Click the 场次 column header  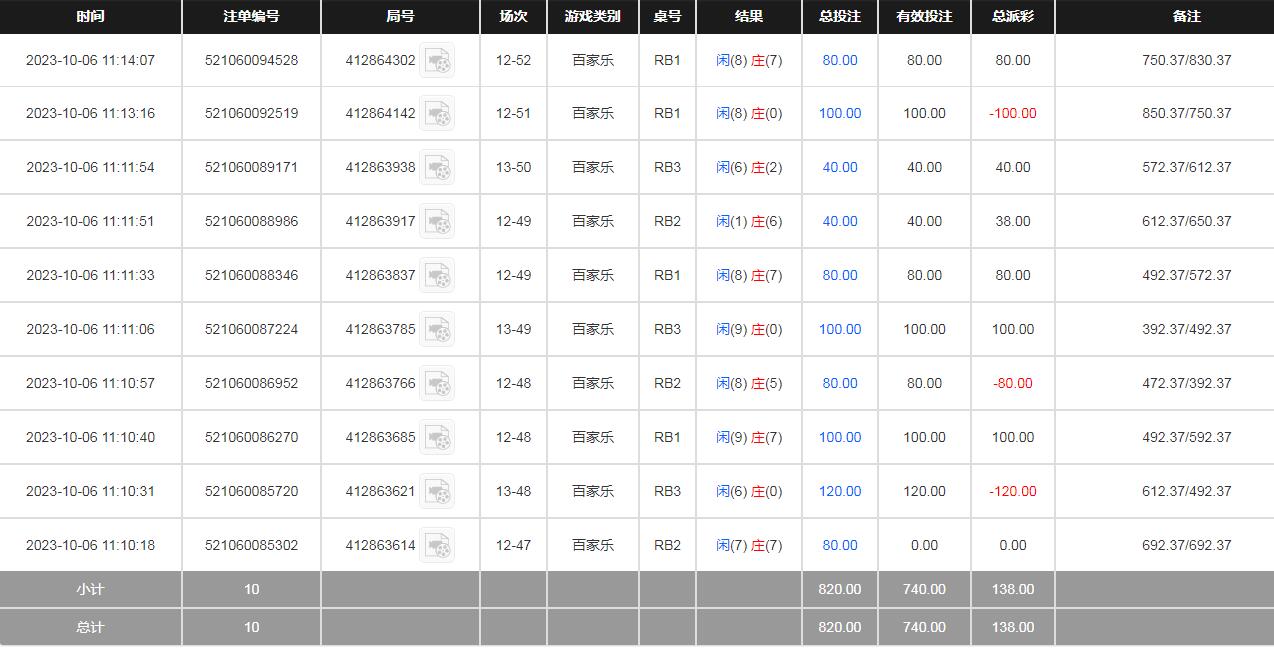coord(513,16)
